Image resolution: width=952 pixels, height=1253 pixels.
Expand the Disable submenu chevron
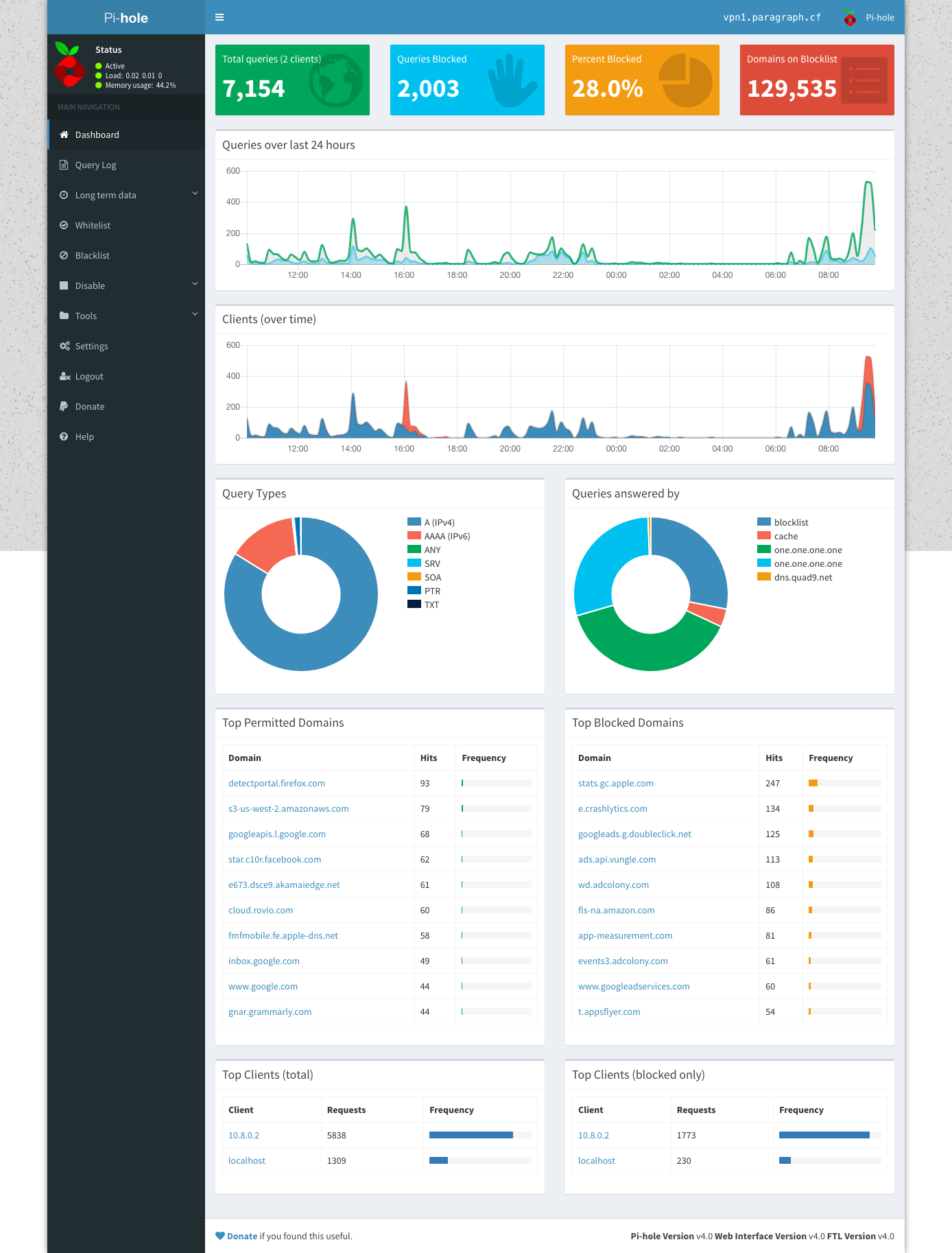tap(195, 284)
